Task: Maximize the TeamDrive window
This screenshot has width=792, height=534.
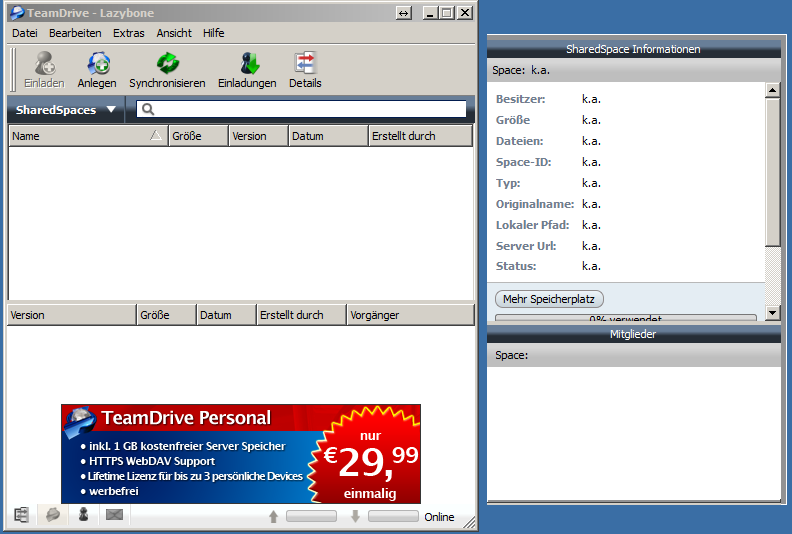Action: click(447, 13)
